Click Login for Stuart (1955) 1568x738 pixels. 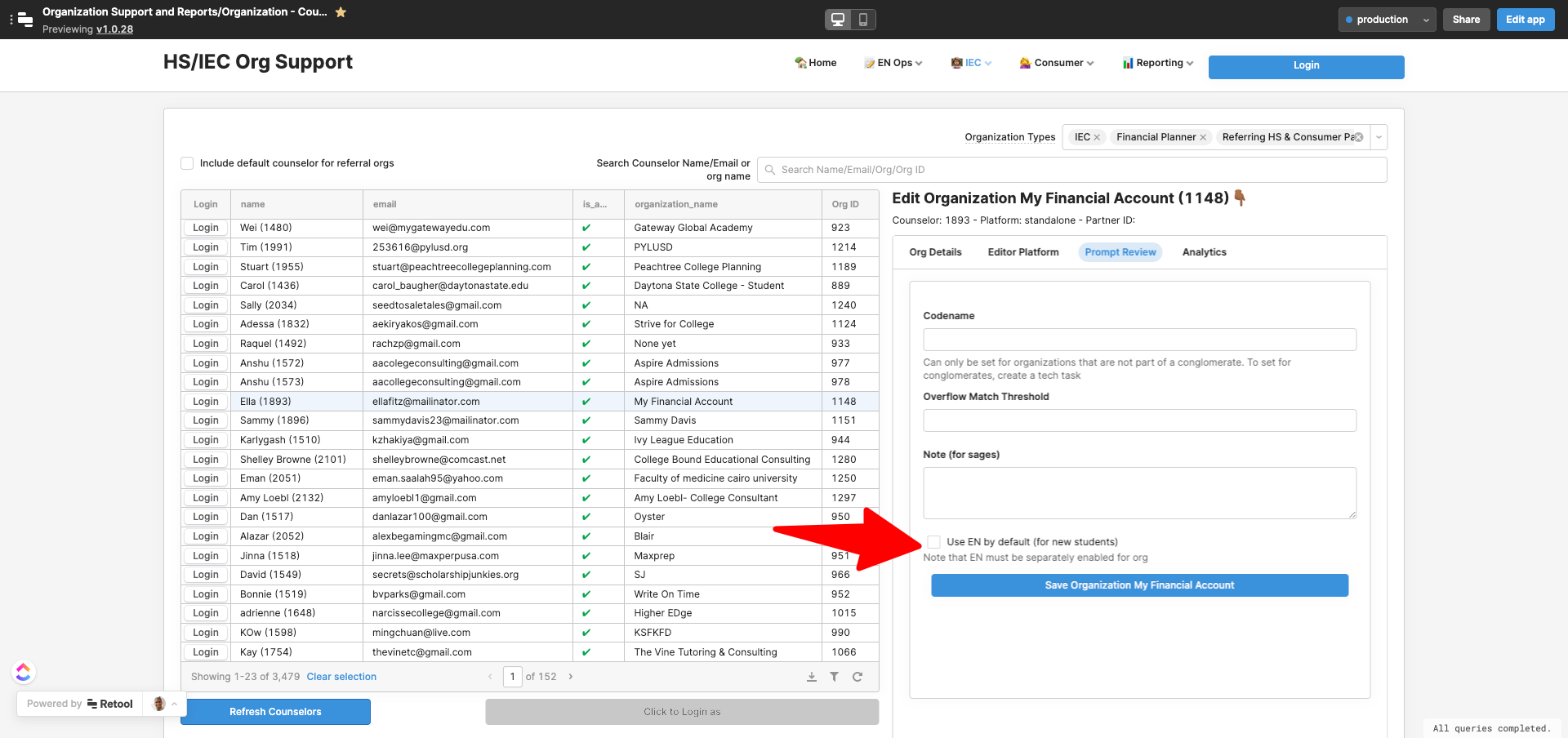(206, 267)
